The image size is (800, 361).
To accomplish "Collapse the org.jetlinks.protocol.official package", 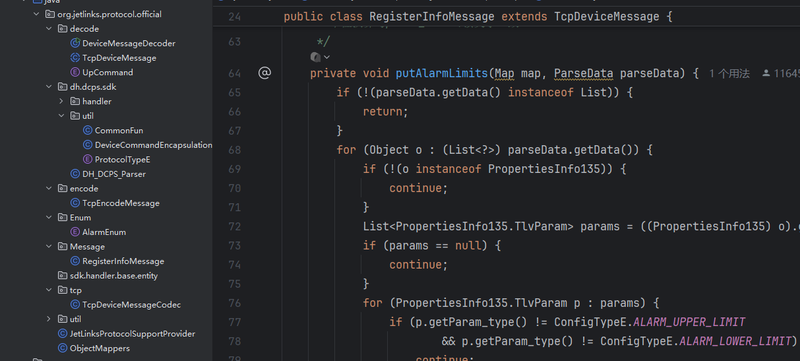I will (37, 14).
